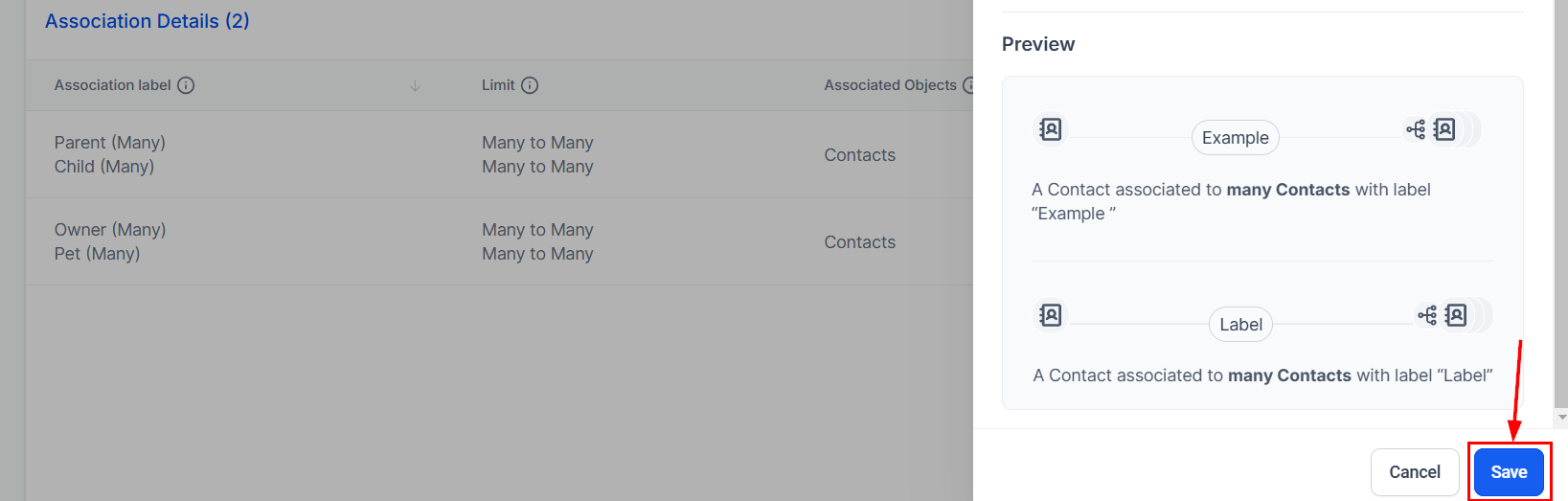The width and height of the screenshot is (1568, 501).
Task: Sort by Association label using the arrow
Action: [415, 86]
